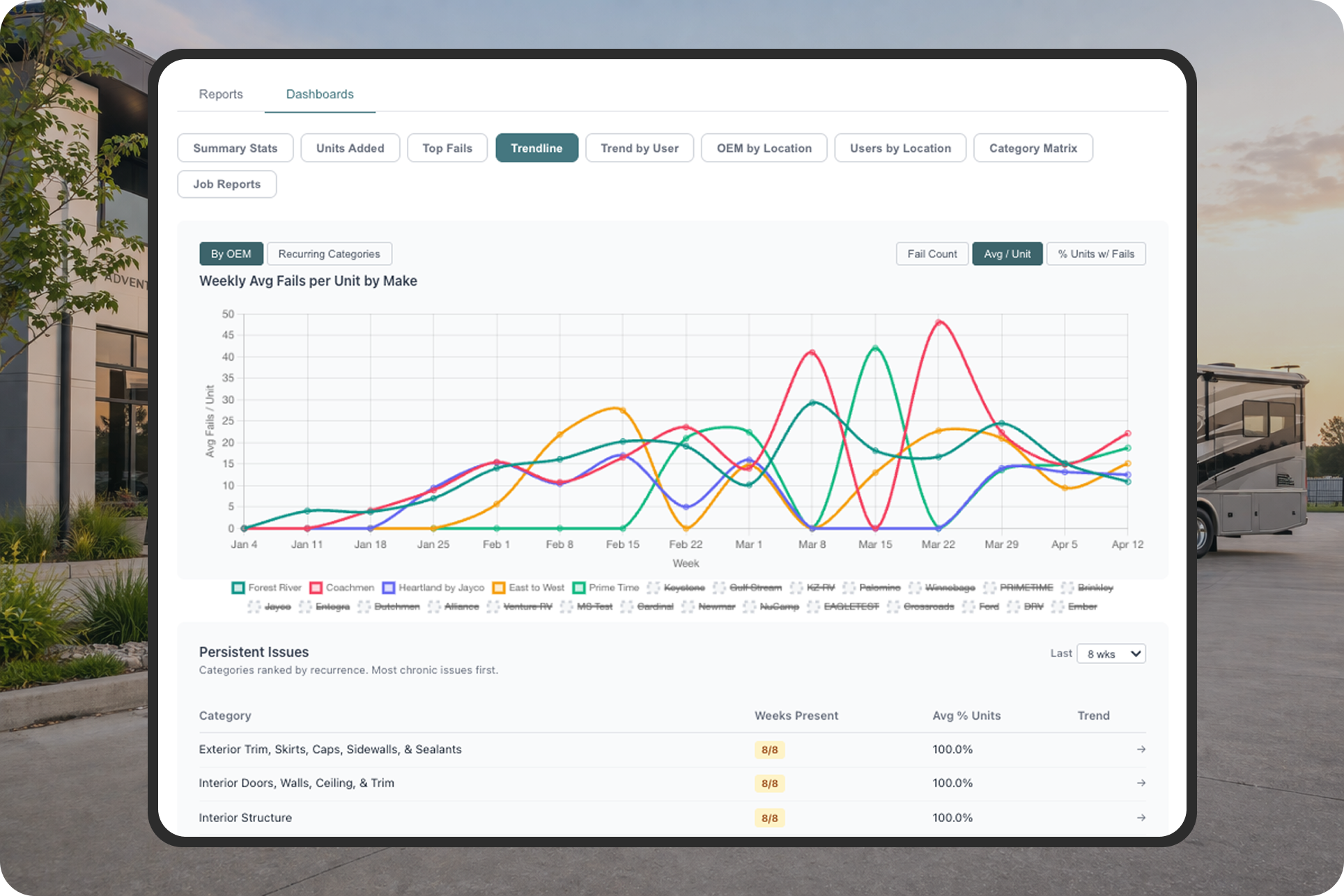Open the Top Fails dashboard
Image resolution: width=1344 pixels, height=896 pixels.
click(x=447, y=148)
